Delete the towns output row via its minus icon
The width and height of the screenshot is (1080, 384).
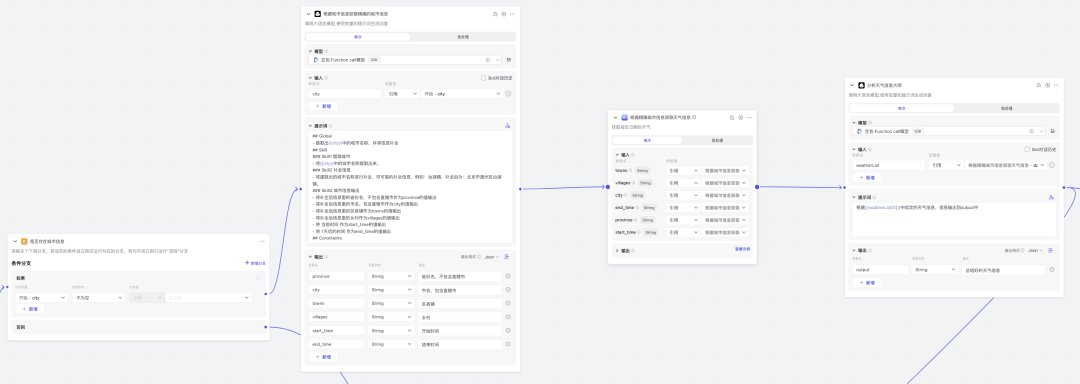(x=508, y=303)
